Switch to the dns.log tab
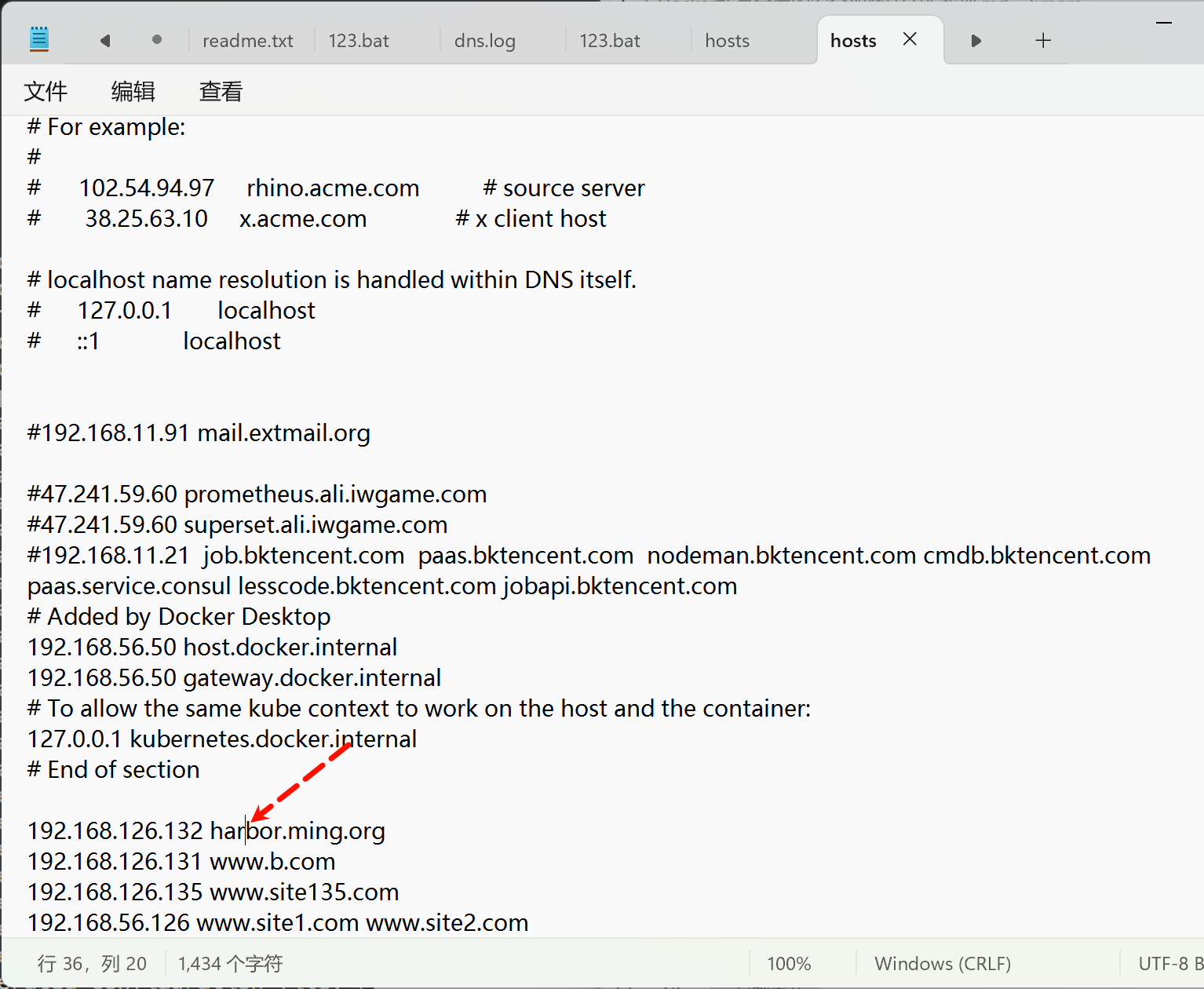This screenshot has height=989, width=1204. pyautogui.click(x=484, y=41)
